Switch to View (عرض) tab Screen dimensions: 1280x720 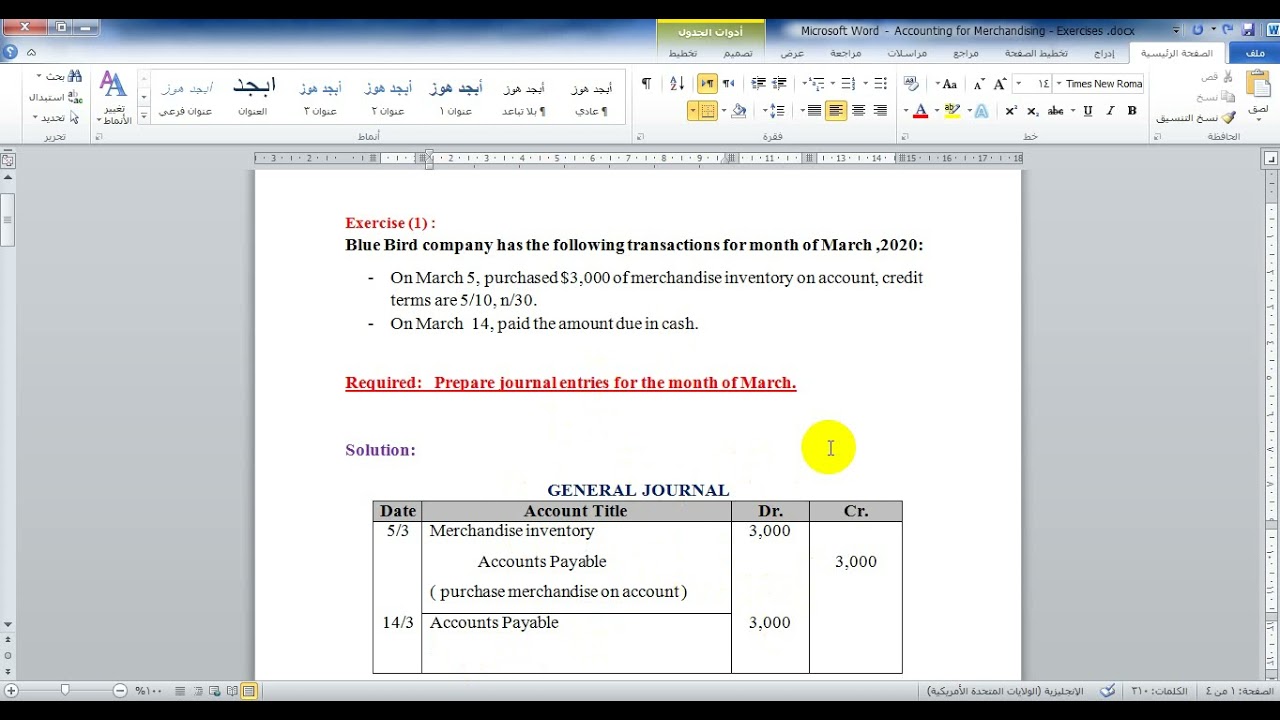point(792,53)
